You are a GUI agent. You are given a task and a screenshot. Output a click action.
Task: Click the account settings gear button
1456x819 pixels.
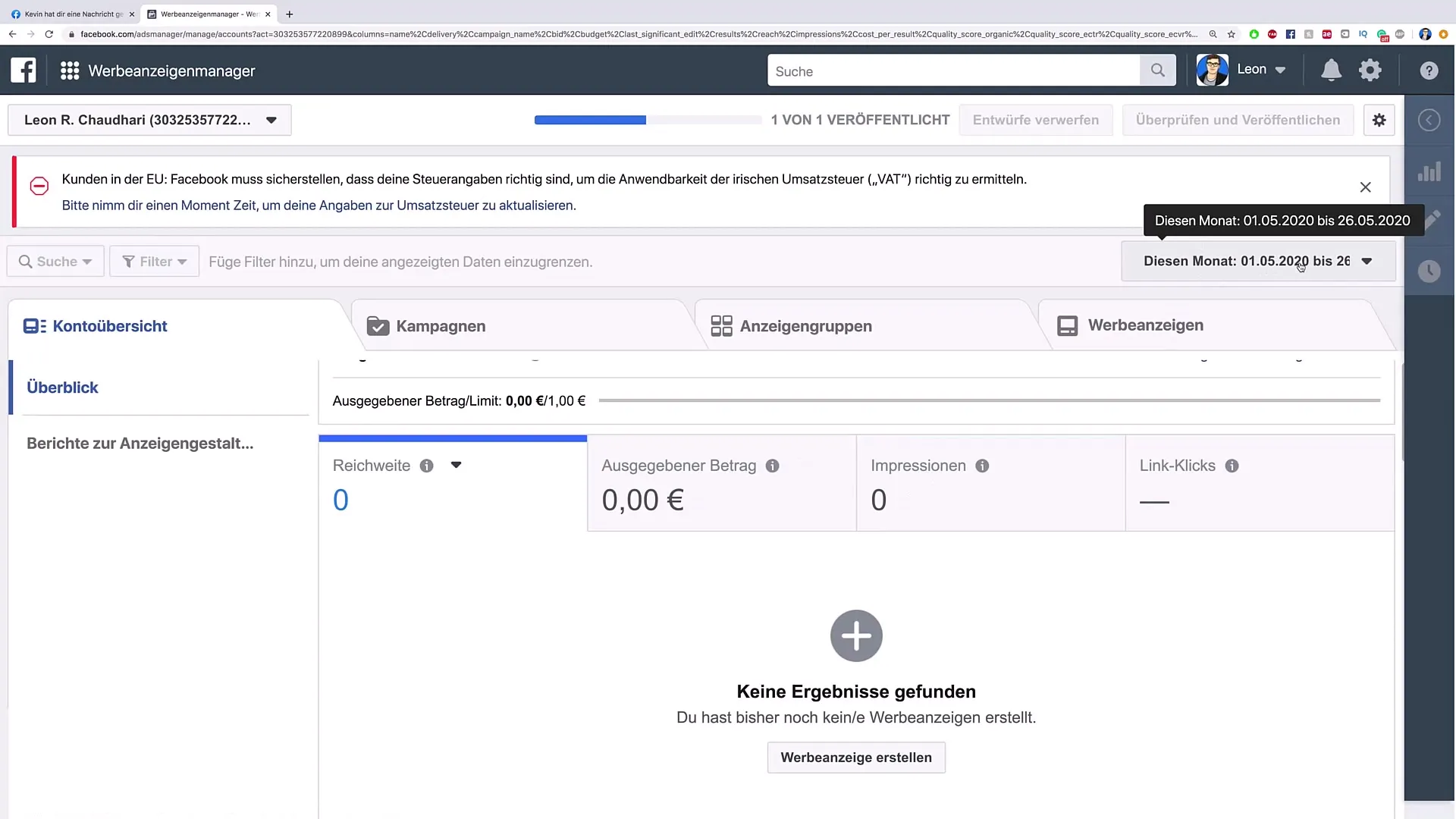click(1379, 120)
